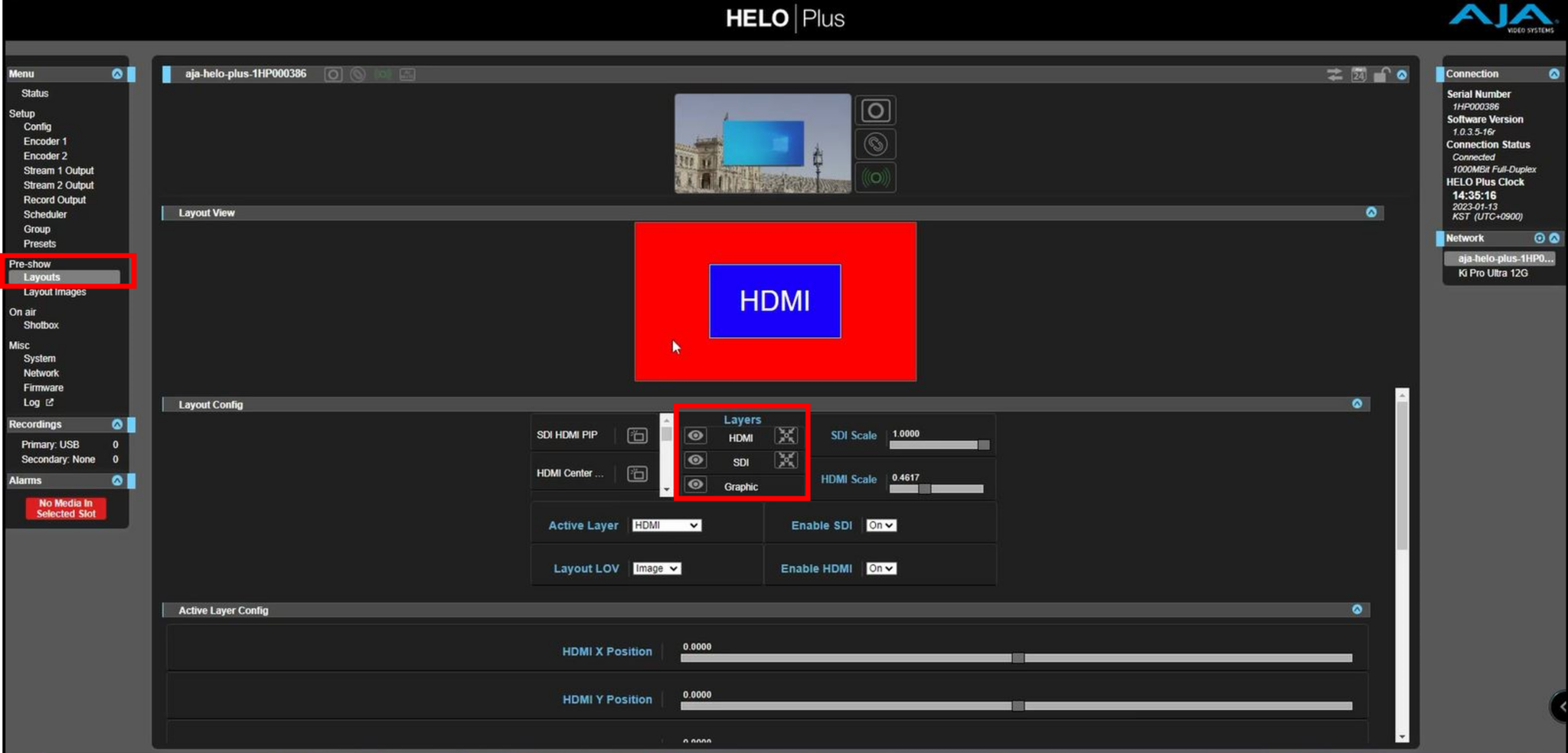Click the green streaming status icon
Image resolution: width=1568 pixels, height=753 pixels.
point(875,177)
